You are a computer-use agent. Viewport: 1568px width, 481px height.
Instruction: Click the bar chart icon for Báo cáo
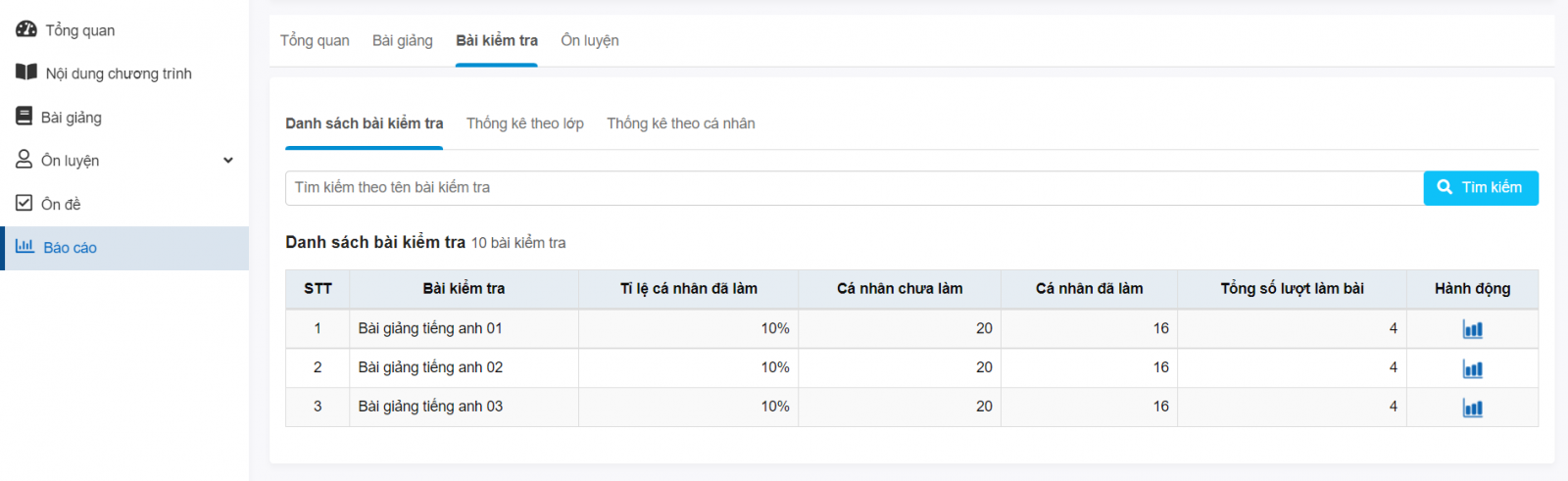point(24,246)
